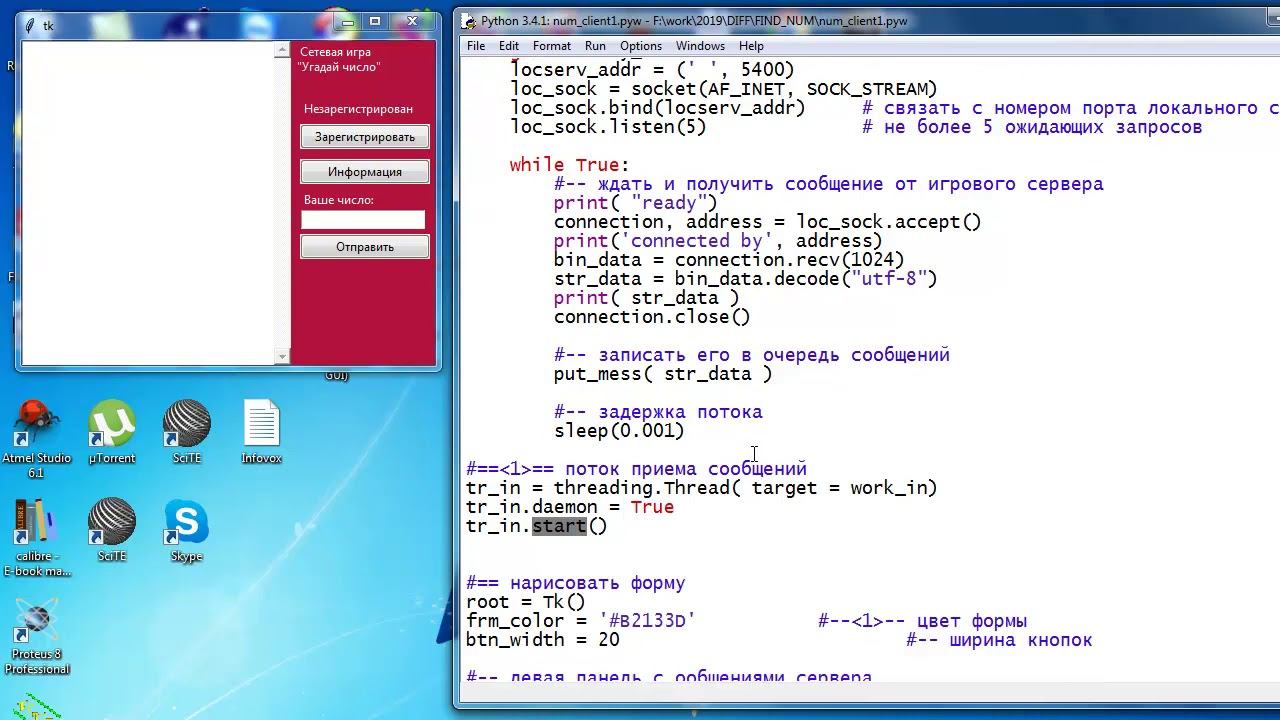This screenshot has width=1280, height=720.
Task: Click the str_data = bin_data.decode line
Action: (x=746, y=279)
